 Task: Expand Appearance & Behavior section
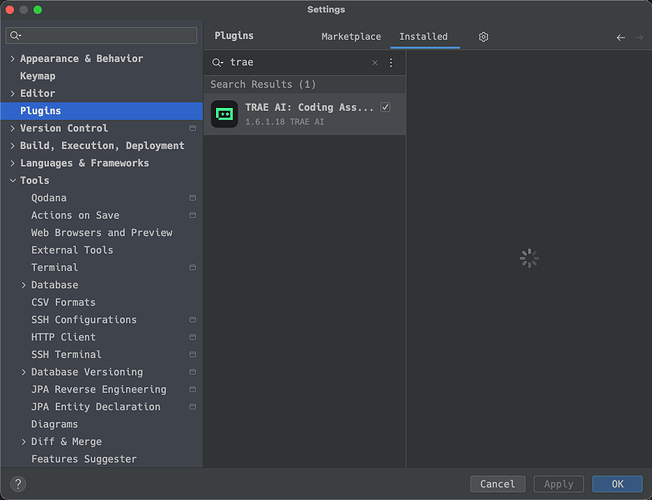tap(12, 59)
